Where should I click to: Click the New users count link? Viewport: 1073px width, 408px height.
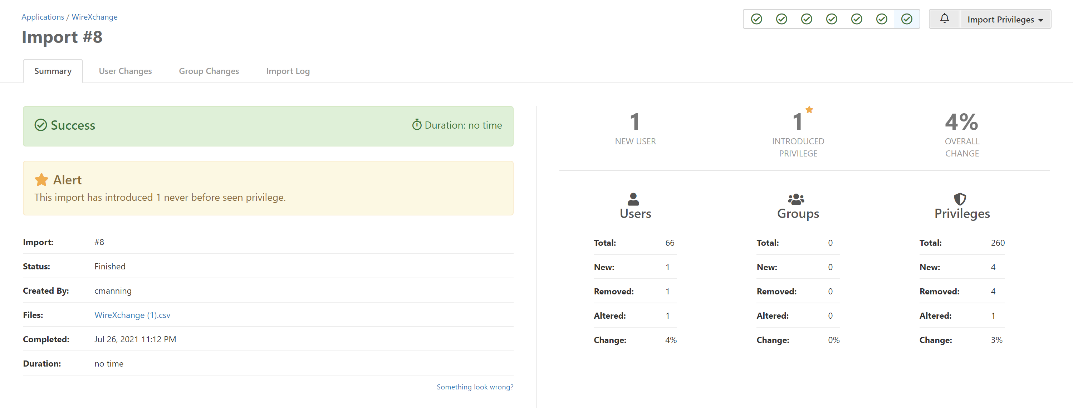coord(667,267)
